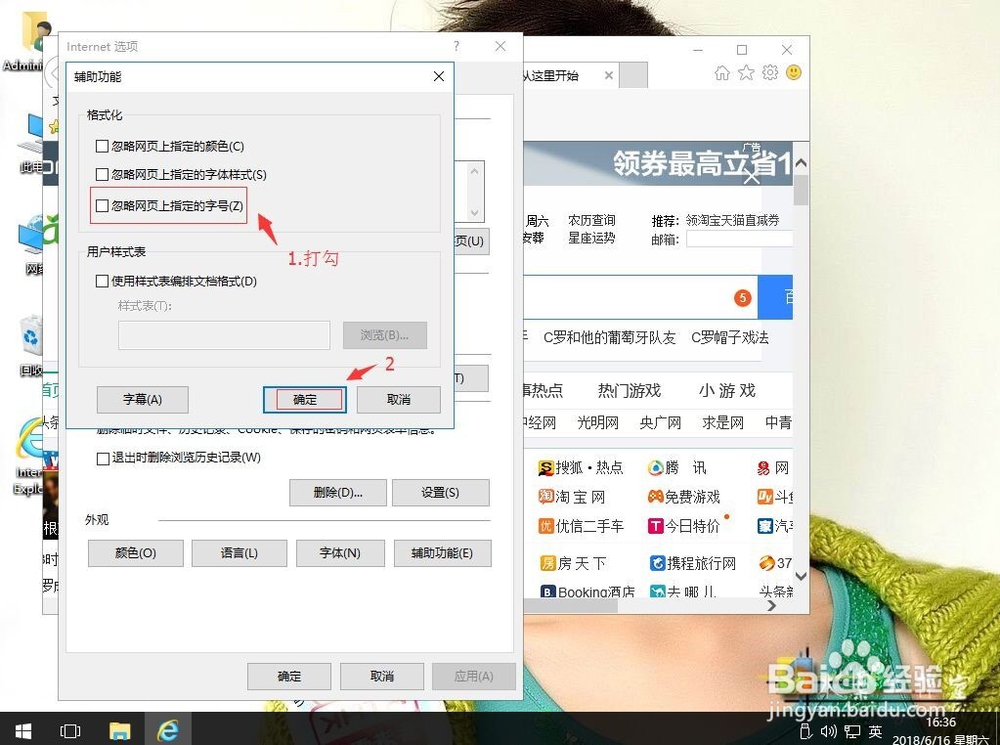
Task: Click the 领淘宝天猫直减券 link
Action: 732,221
